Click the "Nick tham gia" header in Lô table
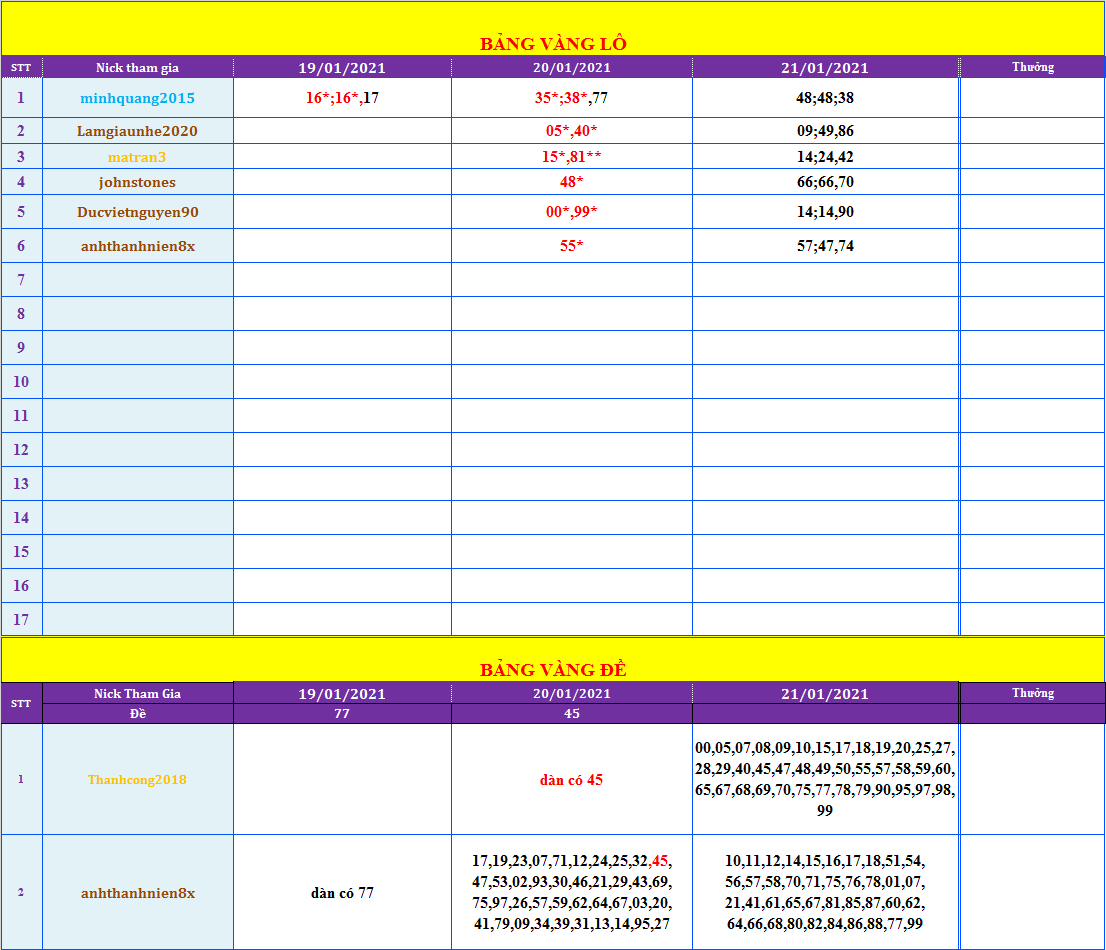The width and height of the screenshot is (1106, 950). [x=138, y=68]
